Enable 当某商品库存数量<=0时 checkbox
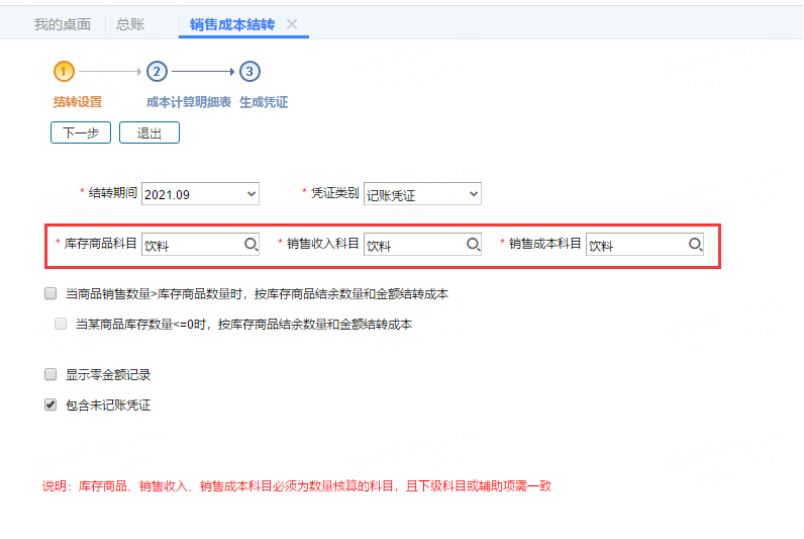This screenshot has height=539, width=804. [61, 324]
